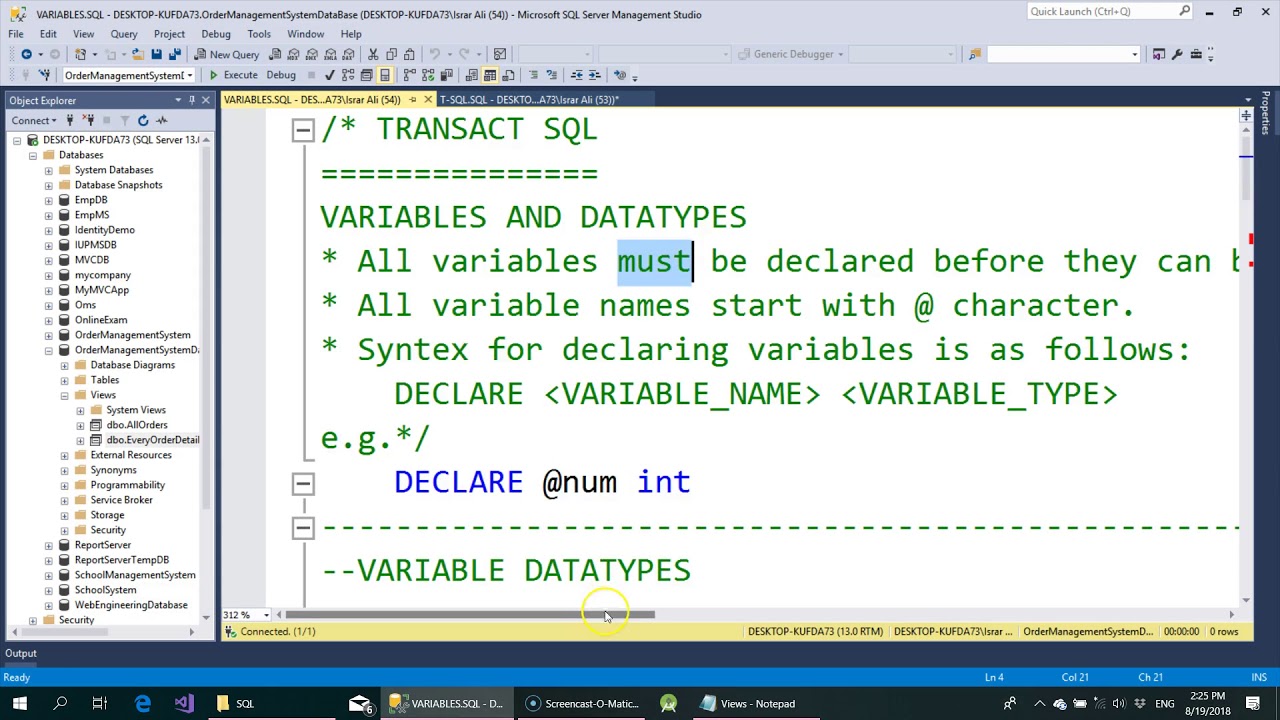Collapse the Views folder node
Viewport: 1280px width, 720px height.
coord(64,395)
